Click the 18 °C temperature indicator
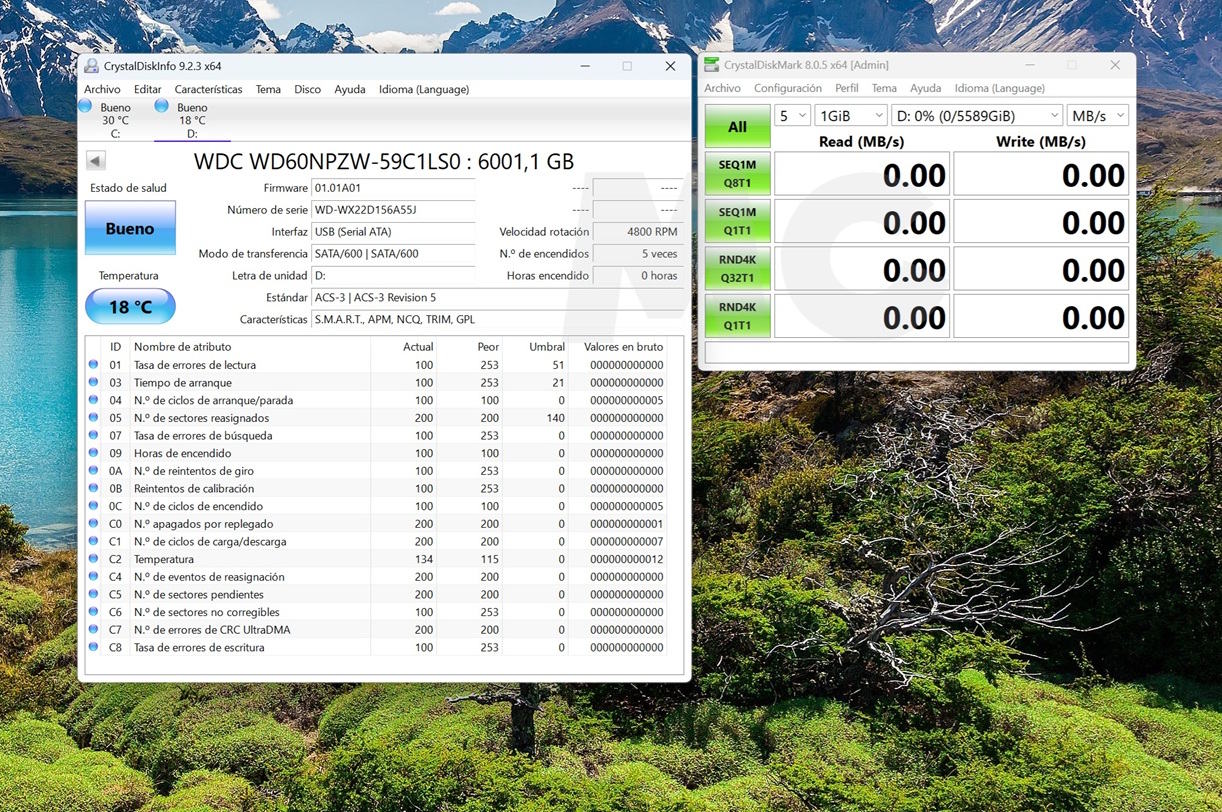The image size is (1222, 812). coord(130,306)
